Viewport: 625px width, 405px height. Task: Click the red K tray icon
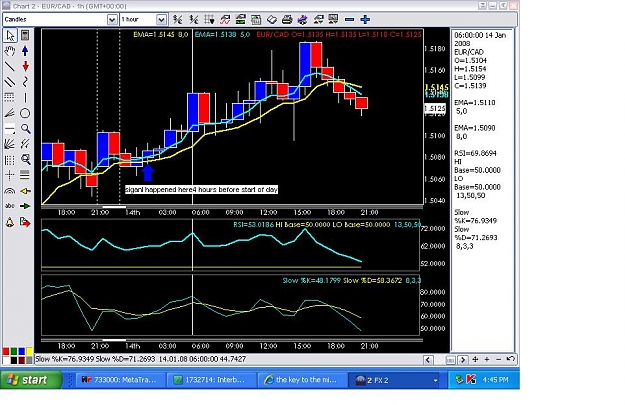coord(471,380)
